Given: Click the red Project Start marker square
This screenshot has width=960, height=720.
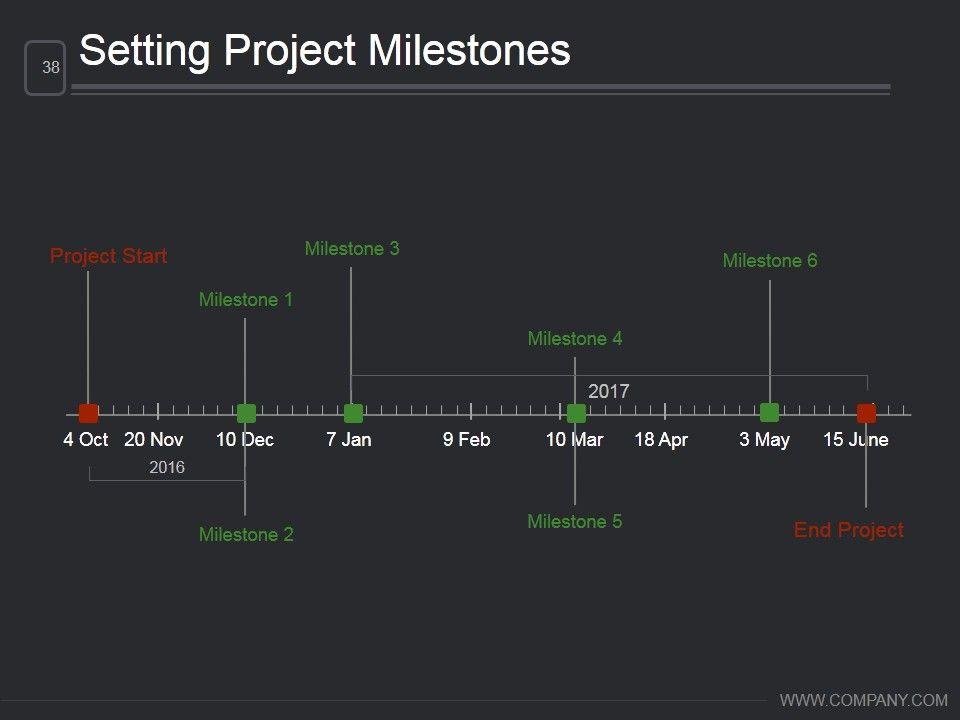Looking at the screenshot, I should pos(89,413).
